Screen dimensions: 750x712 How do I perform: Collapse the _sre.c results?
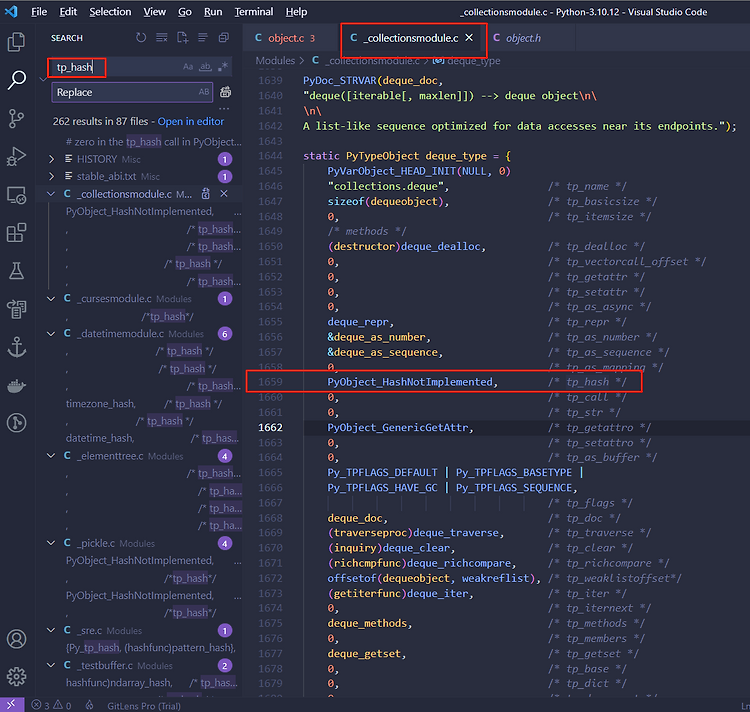pos(51,630)
